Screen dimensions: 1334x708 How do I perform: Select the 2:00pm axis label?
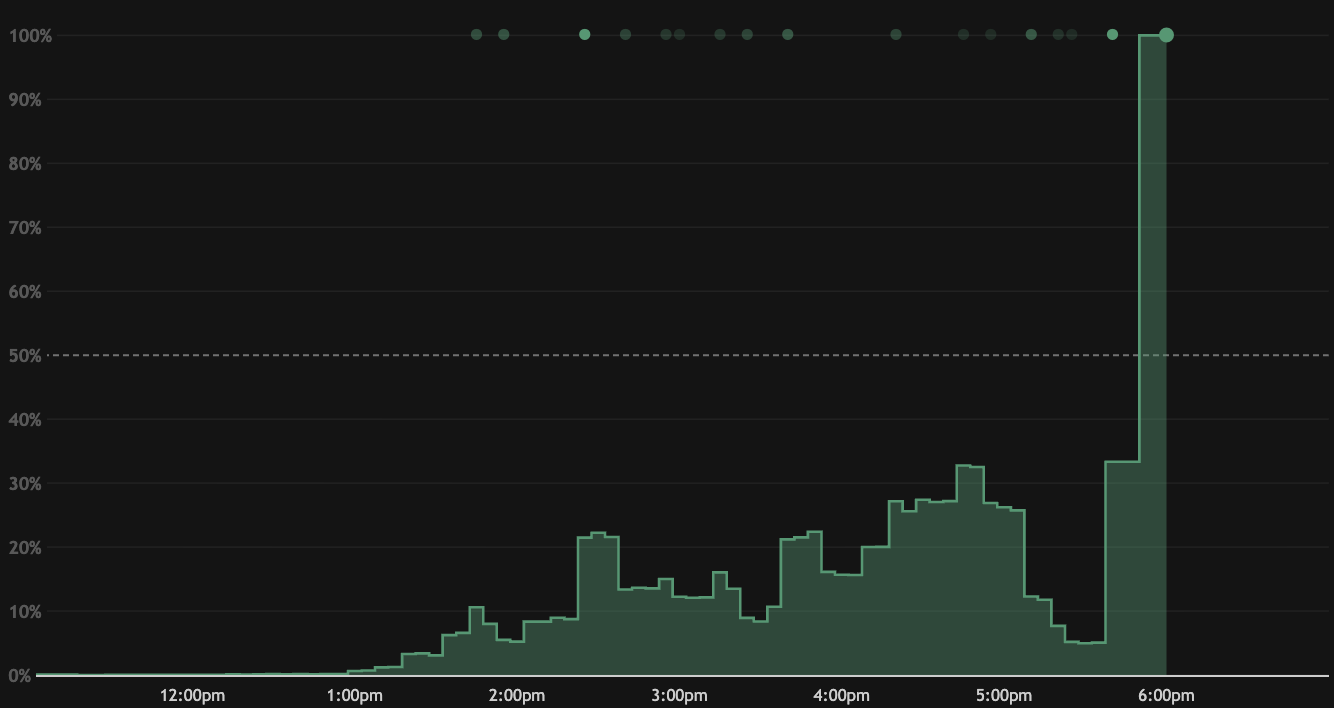coord(517,695)
